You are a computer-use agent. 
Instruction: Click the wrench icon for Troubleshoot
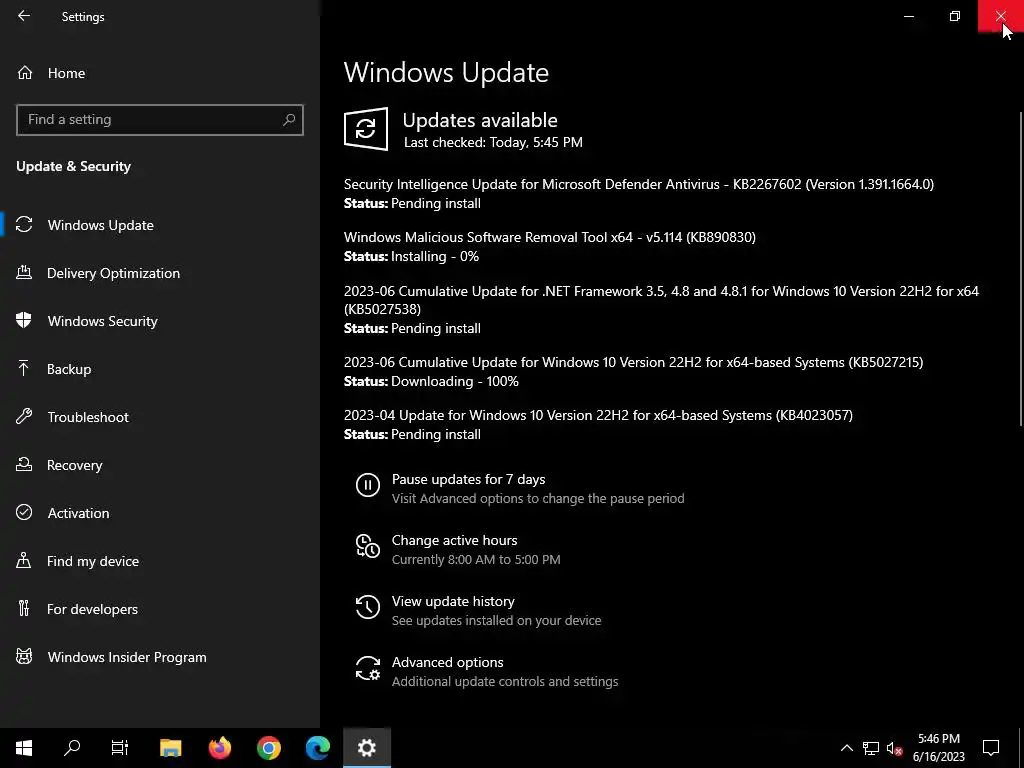(x=24, y=416)
